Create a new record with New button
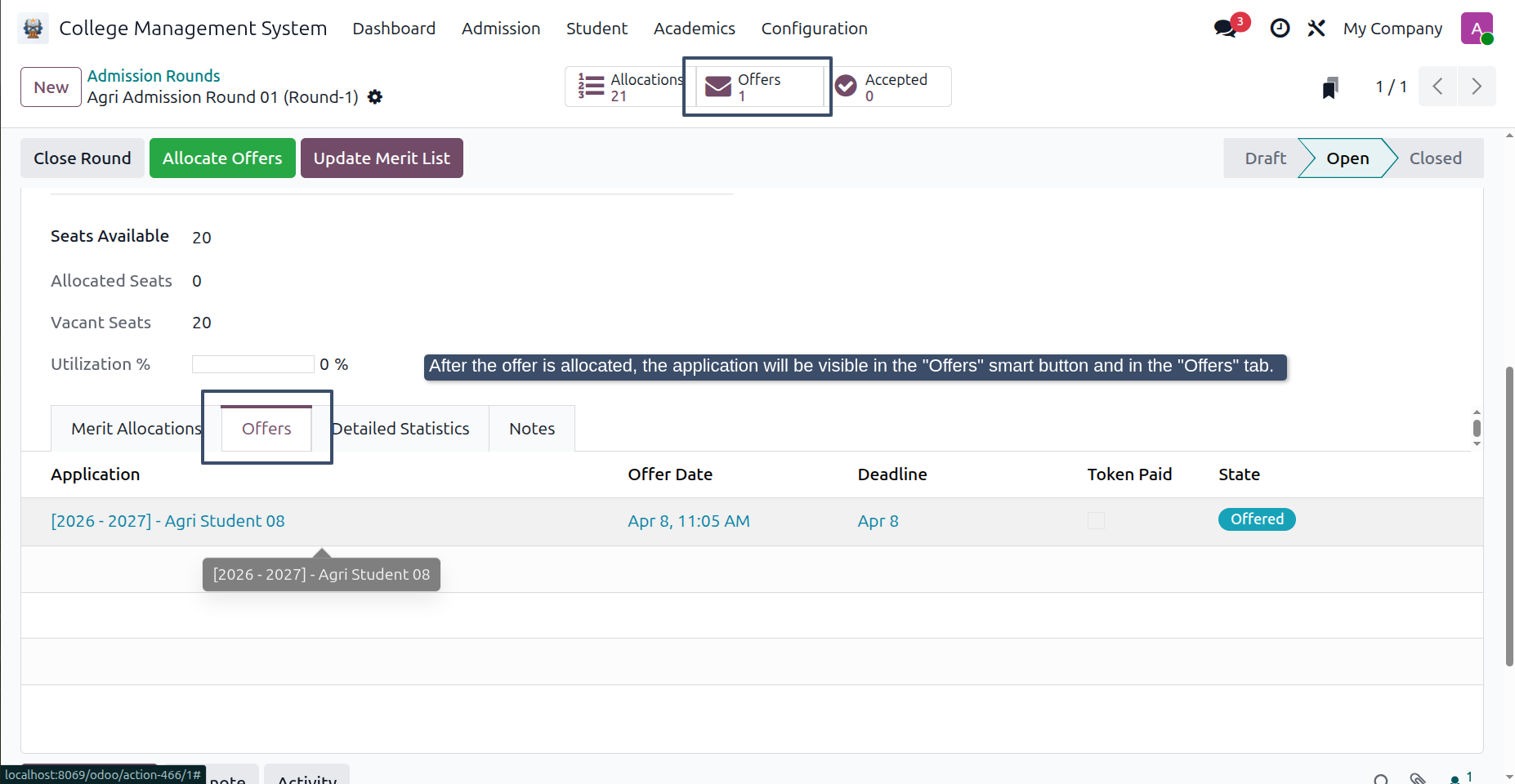Image resolution: width=1515 pixels, height=784 pixels. coord(51,87)
